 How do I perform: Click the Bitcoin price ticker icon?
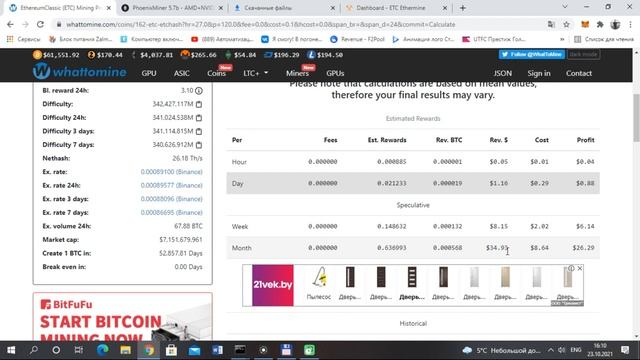(x=37, y=55)
